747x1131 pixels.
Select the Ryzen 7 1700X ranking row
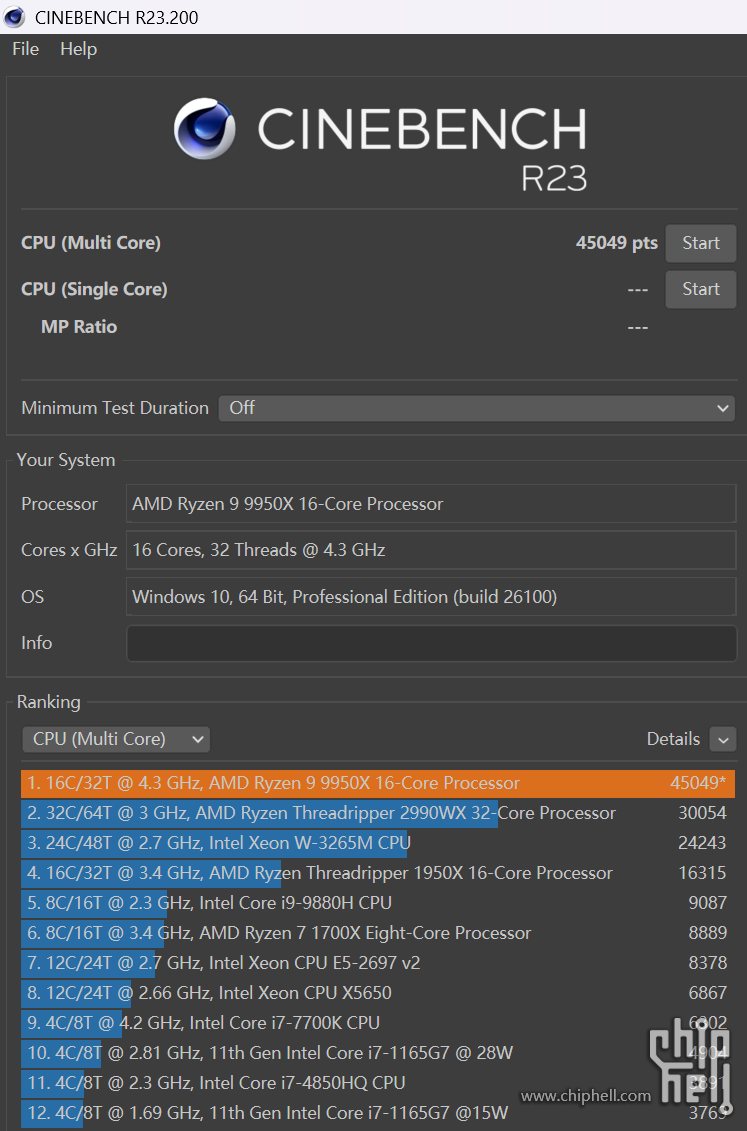tap(378, 933)
